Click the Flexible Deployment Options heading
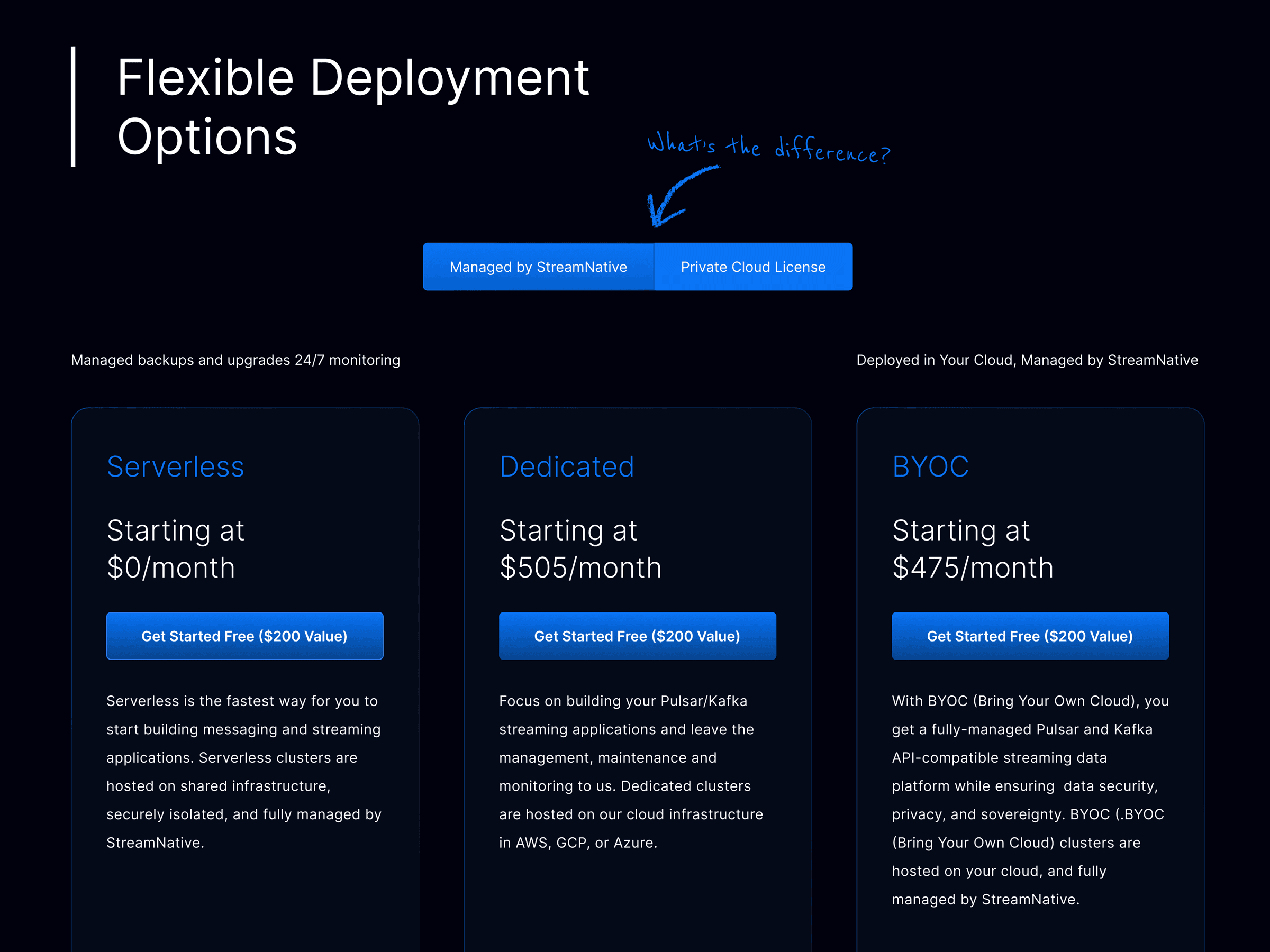The width and height of the screenshot is (1270, 952). click(352, 107)
